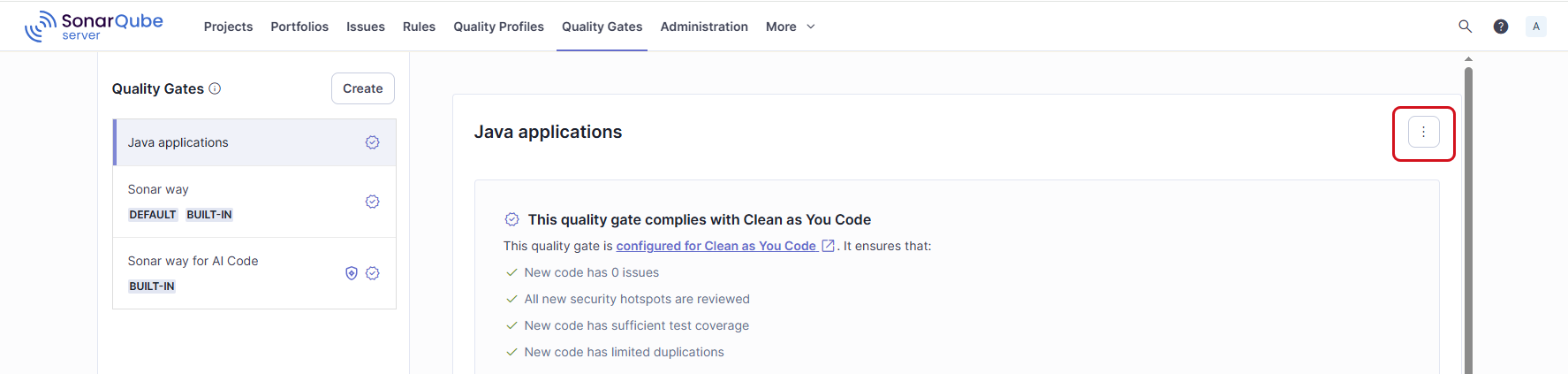Viewport: 1568px width, 374px height.
Task: Open the Issues page
Action: tap(365, 27)
